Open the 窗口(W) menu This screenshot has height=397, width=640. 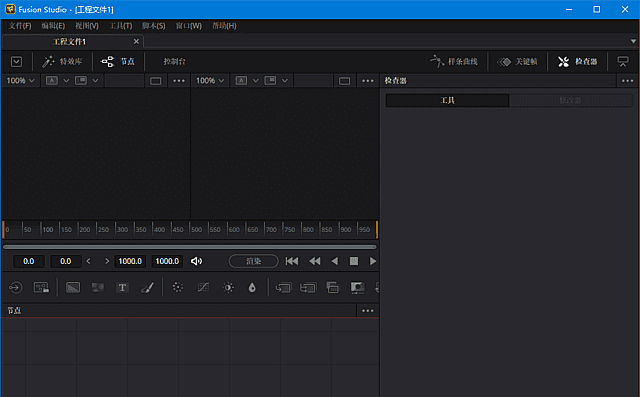pyautogui.click(x=189, y=26)
